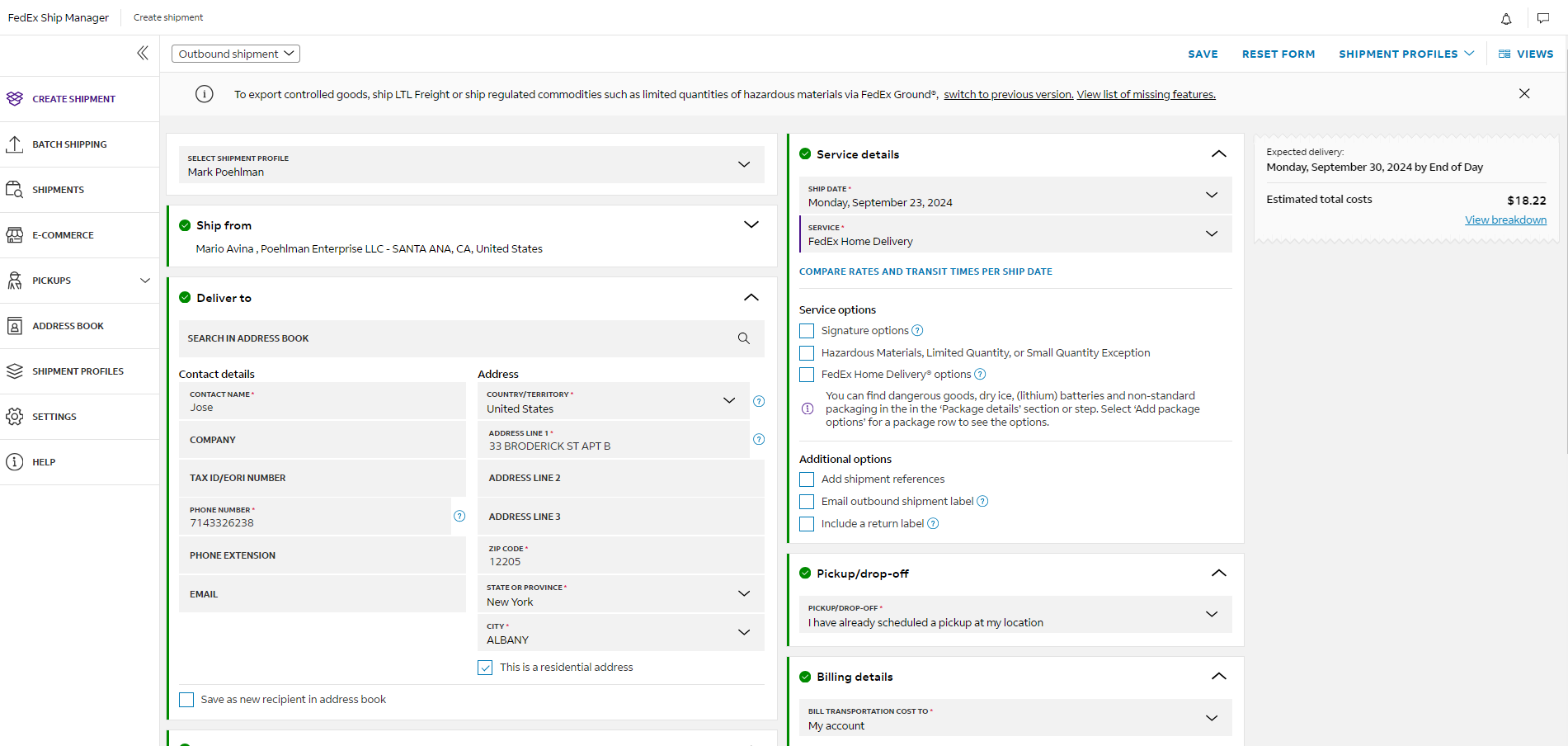This screenshot has height=746, width=1568.
Task: Go to E-Commerce page
Action: 63,235
